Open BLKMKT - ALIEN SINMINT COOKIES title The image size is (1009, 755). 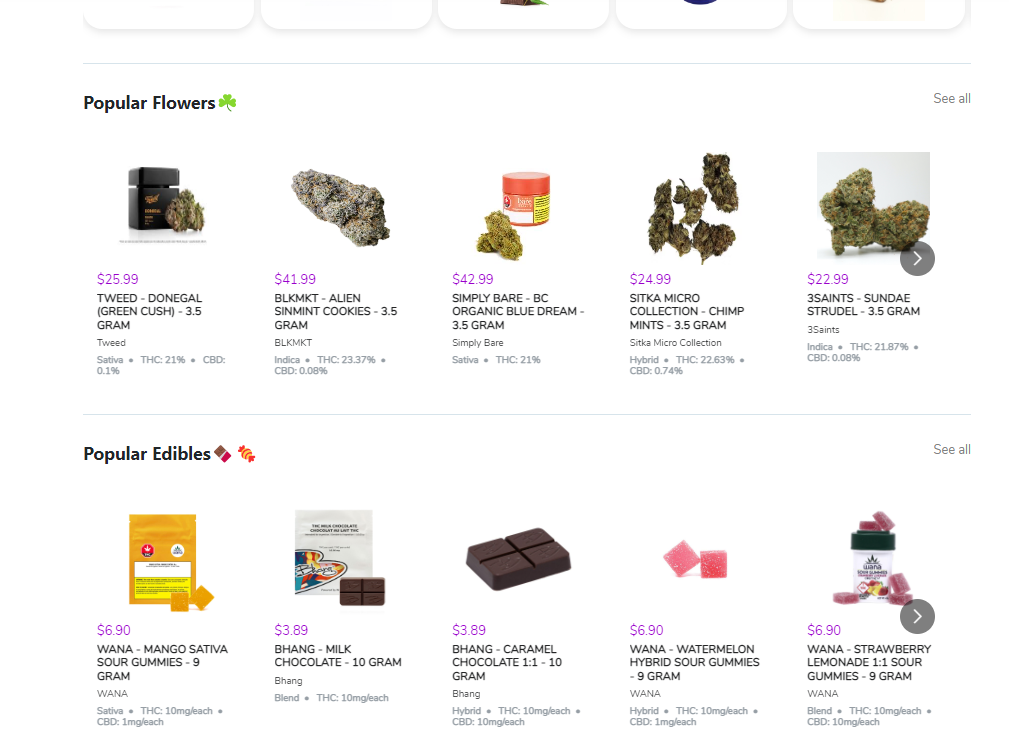point(336,312)
